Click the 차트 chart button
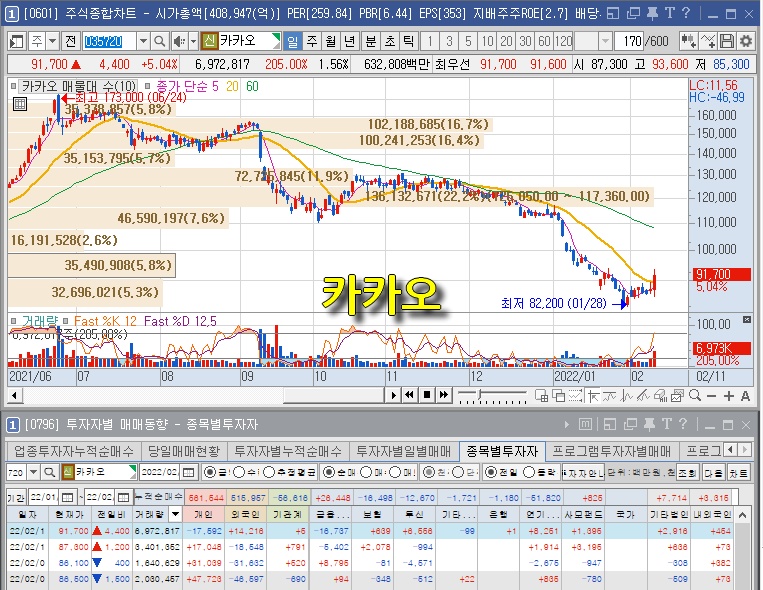The width and height of the screenshot is (763, 590). [x=738, y=472]
